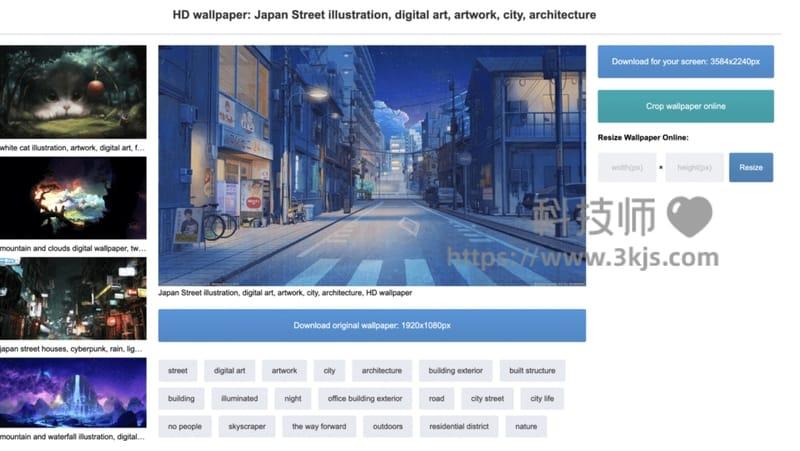The width and height of the screenshot is (800, 451).
Task: Select the built structure tag
Action: point(532,370)
